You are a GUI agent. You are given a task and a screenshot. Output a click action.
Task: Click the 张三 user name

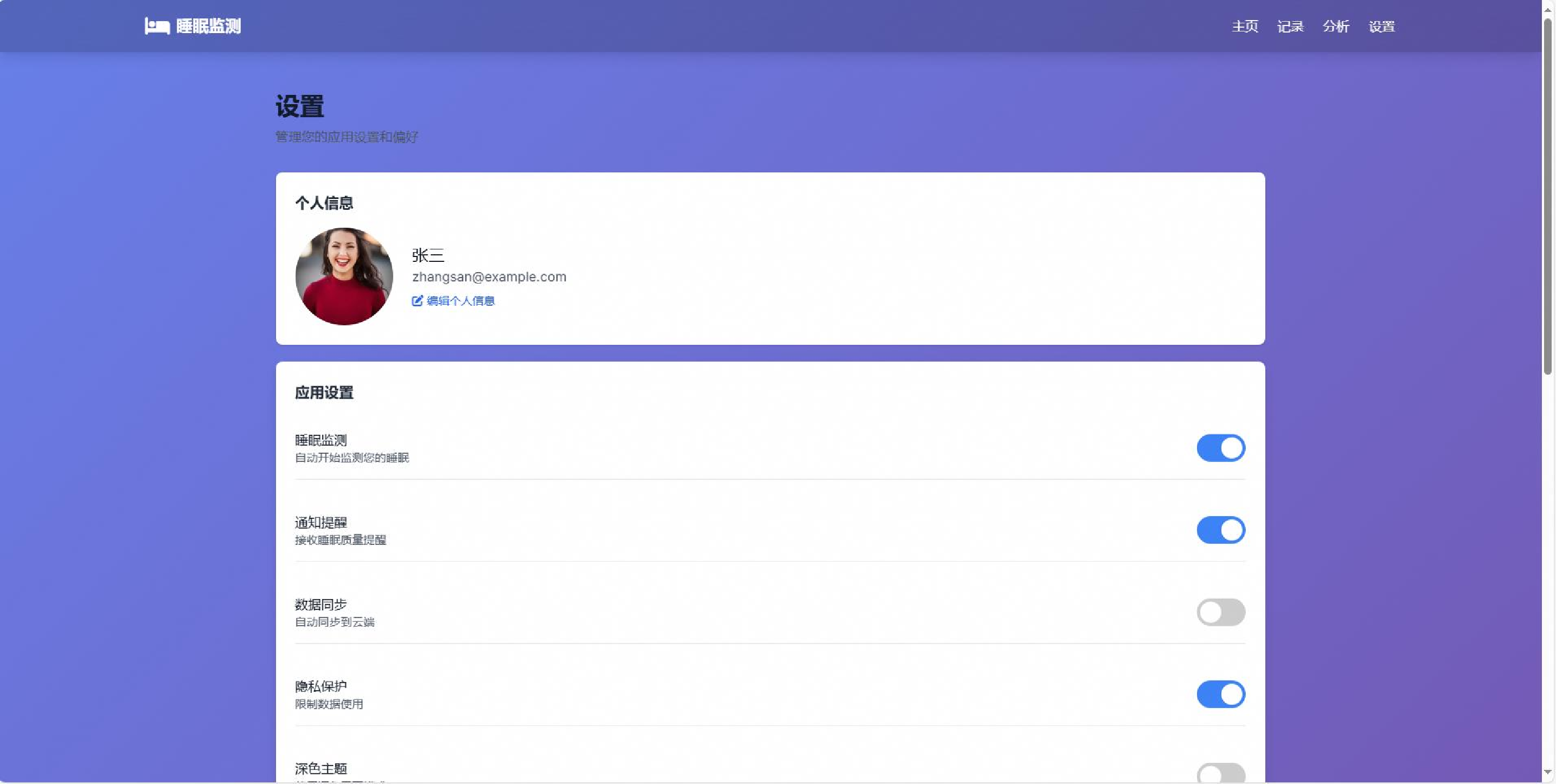pyautogui.click(x=428, y=255)
